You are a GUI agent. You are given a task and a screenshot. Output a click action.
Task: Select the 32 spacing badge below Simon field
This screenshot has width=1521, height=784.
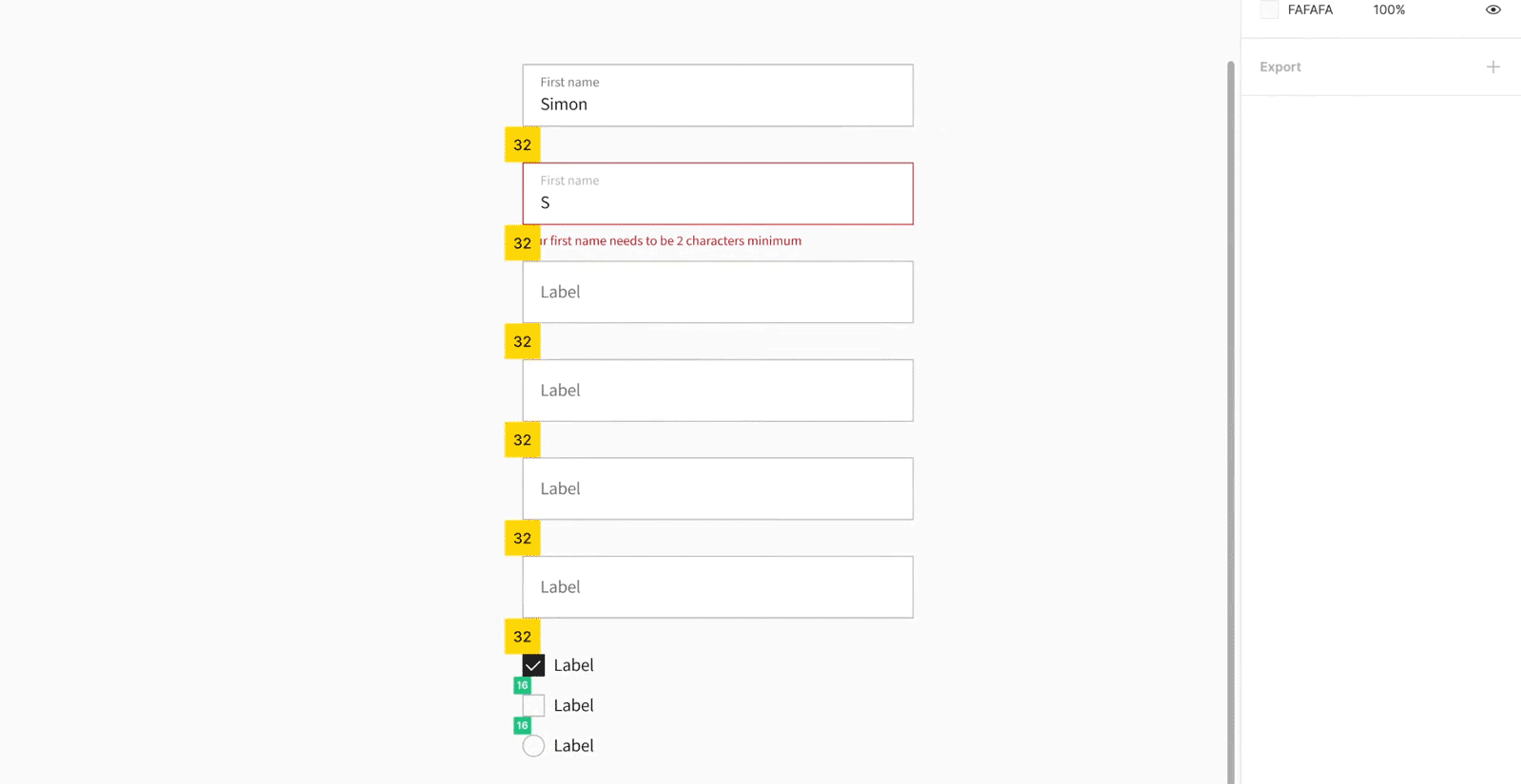(522, 144)
